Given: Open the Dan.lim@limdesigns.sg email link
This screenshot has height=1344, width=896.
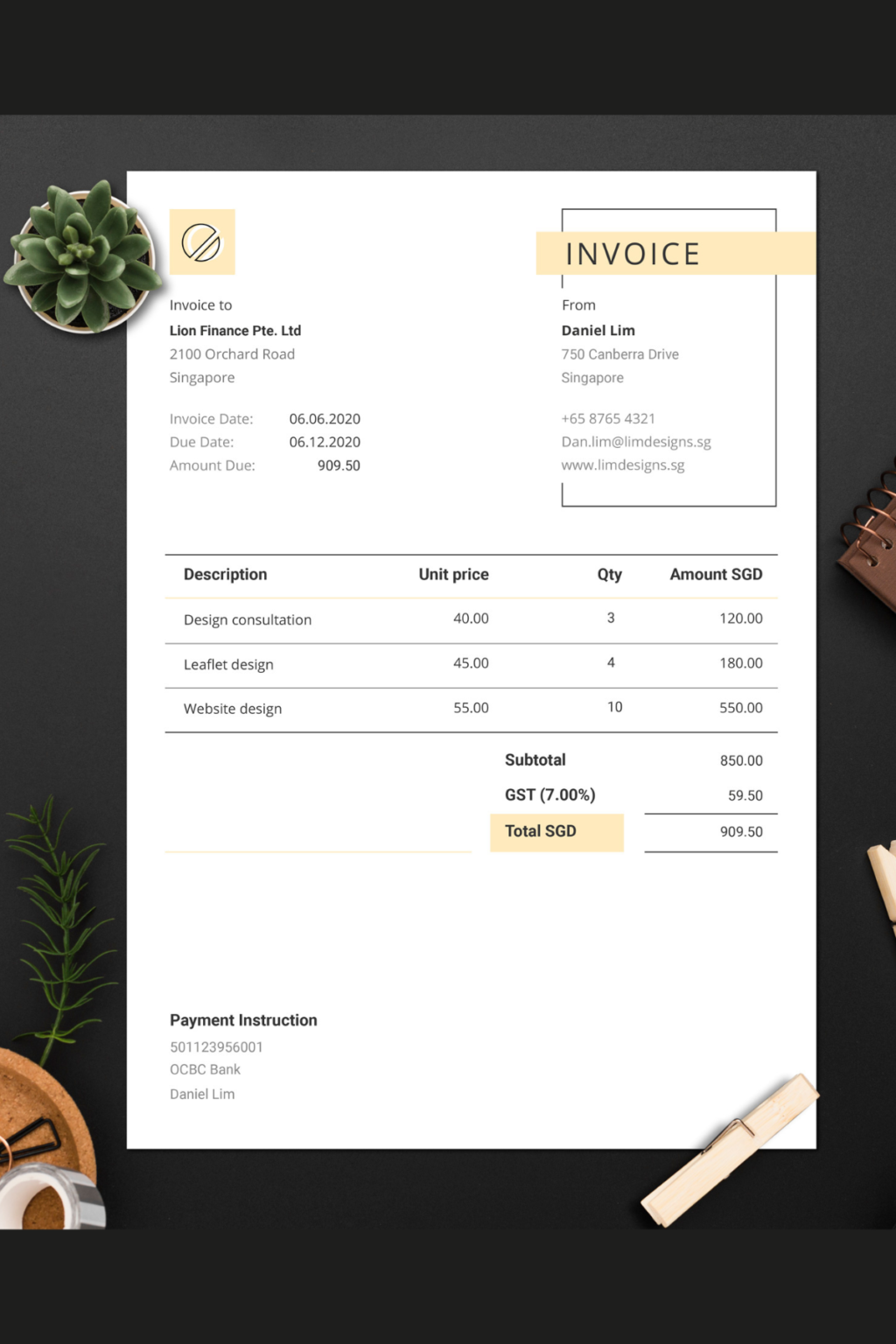Looking at the screenshot, I should tap(636, 442).
